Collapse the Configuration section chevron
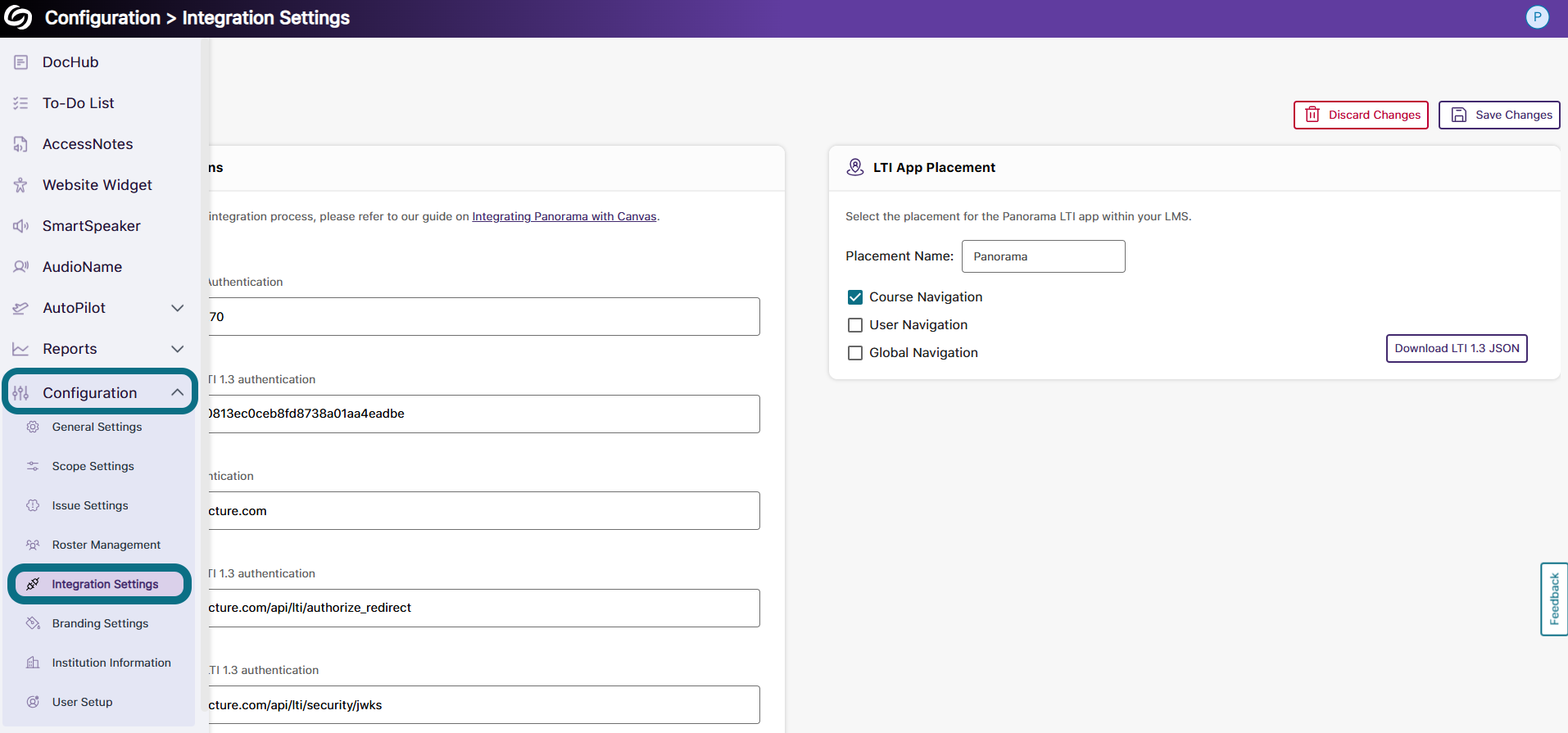Image resolution: width=1568 pixels, height=733 pixels. 177,392
